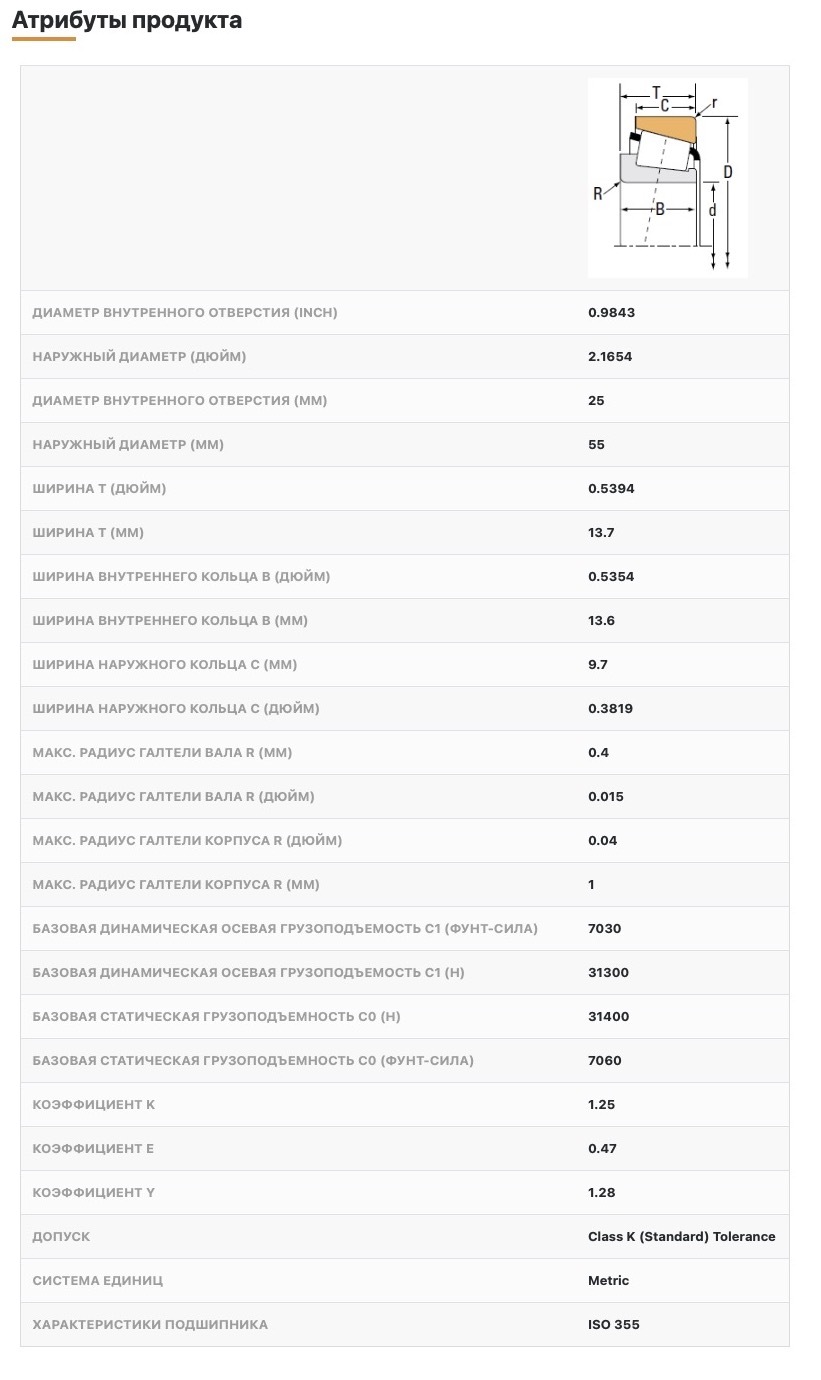
Task: Click the inner bore diameter value 0.9843
Action: click(x=611, y=313)
